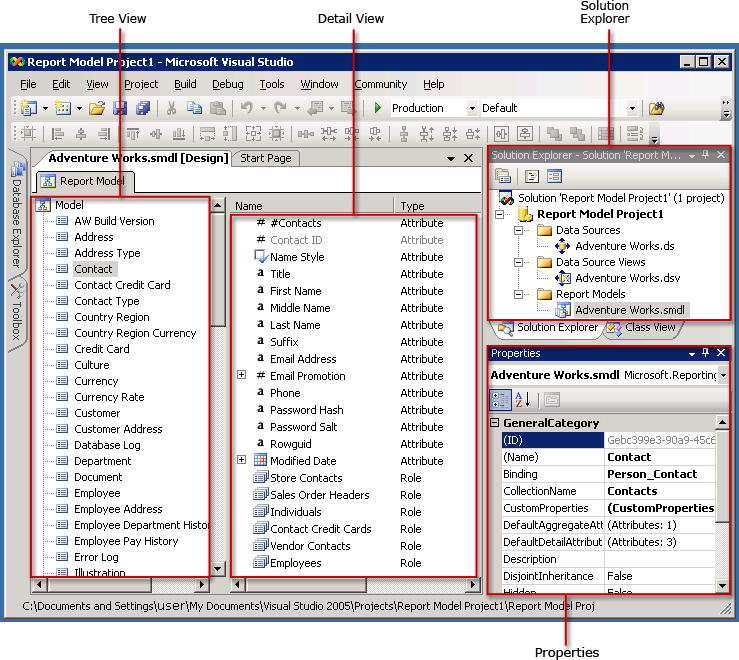
Task: Toggle auto-hide pin on Solution Explorer
Action: [705, 155]
